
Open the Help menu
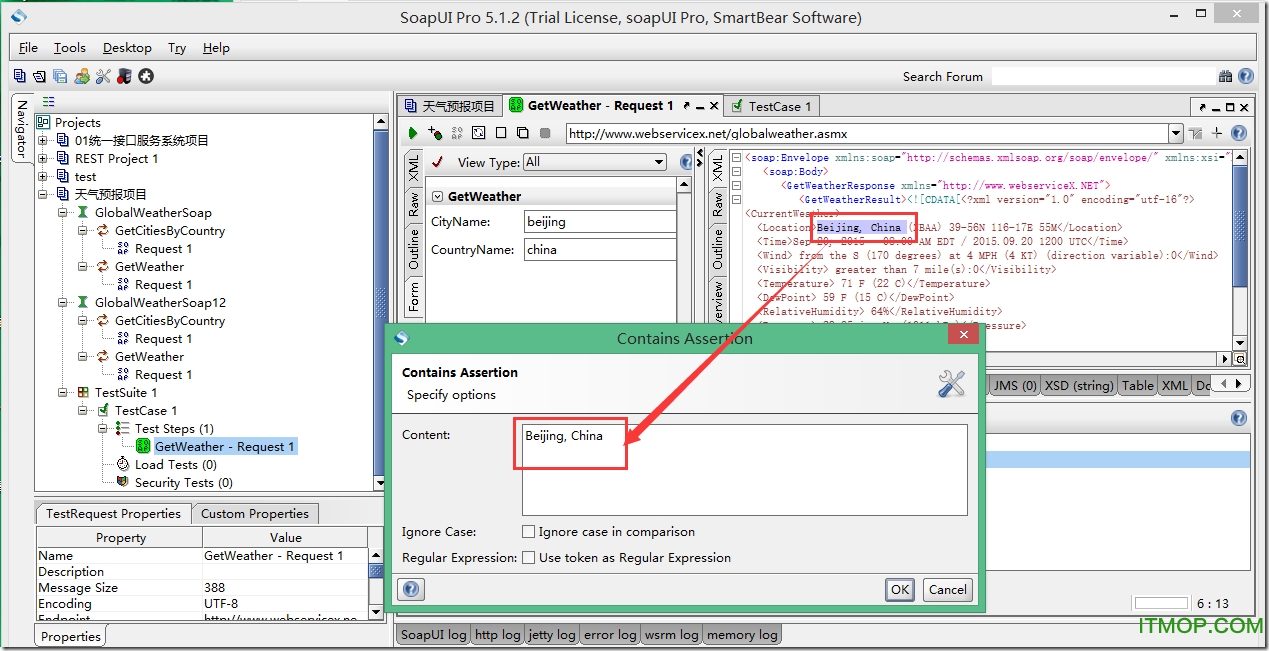point(216,47)
